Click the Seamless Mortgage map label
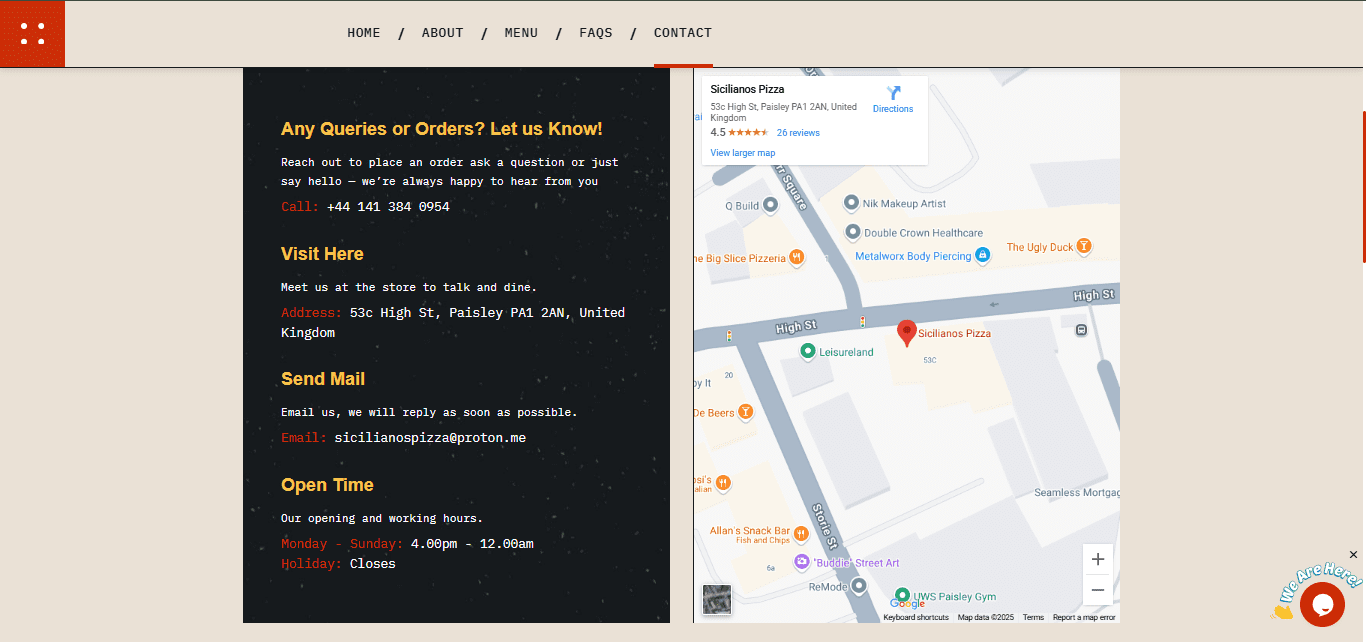 (1077, 492)
